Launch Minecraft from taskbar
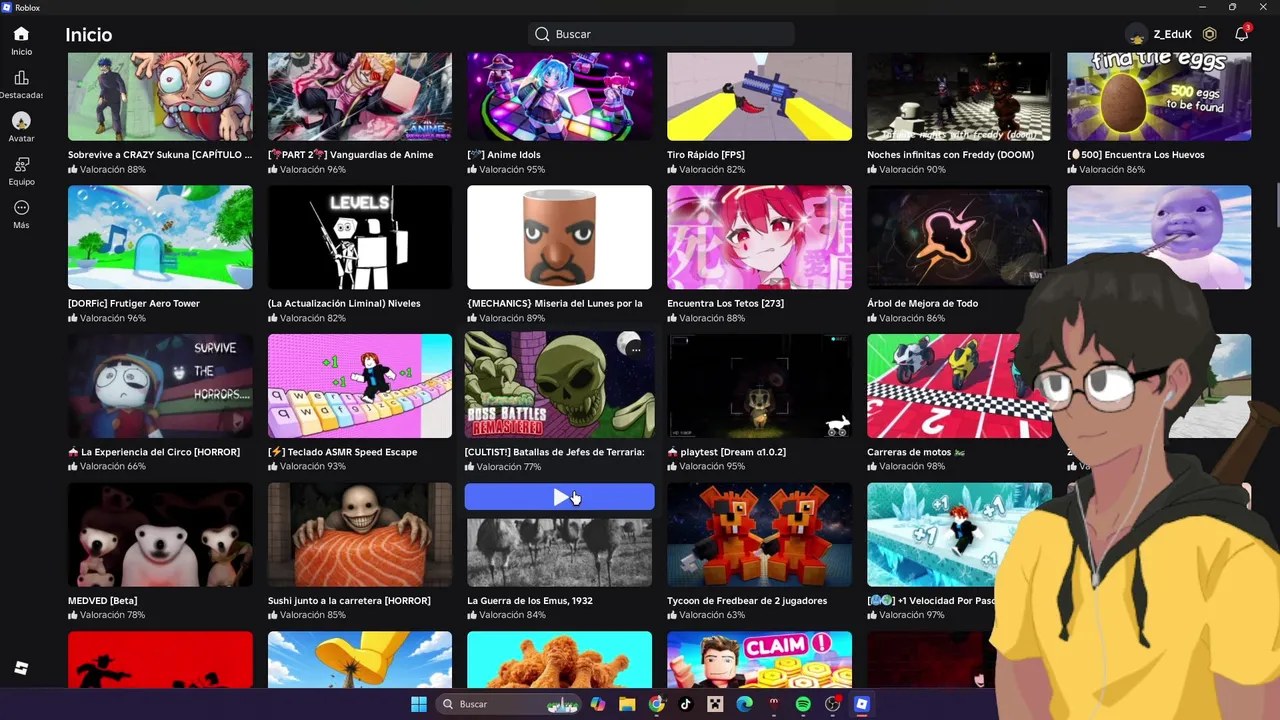Viewport: 1280px width, 720px height. (x=715, y=704)
